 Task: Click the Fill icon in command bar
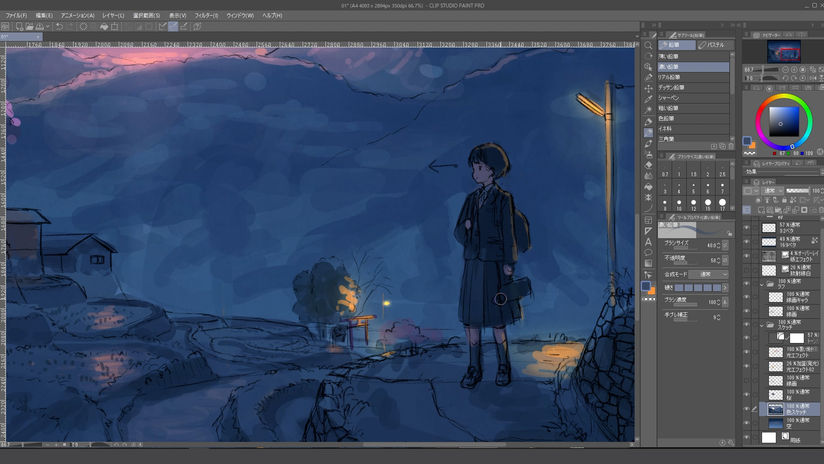[x=104, y=26]
